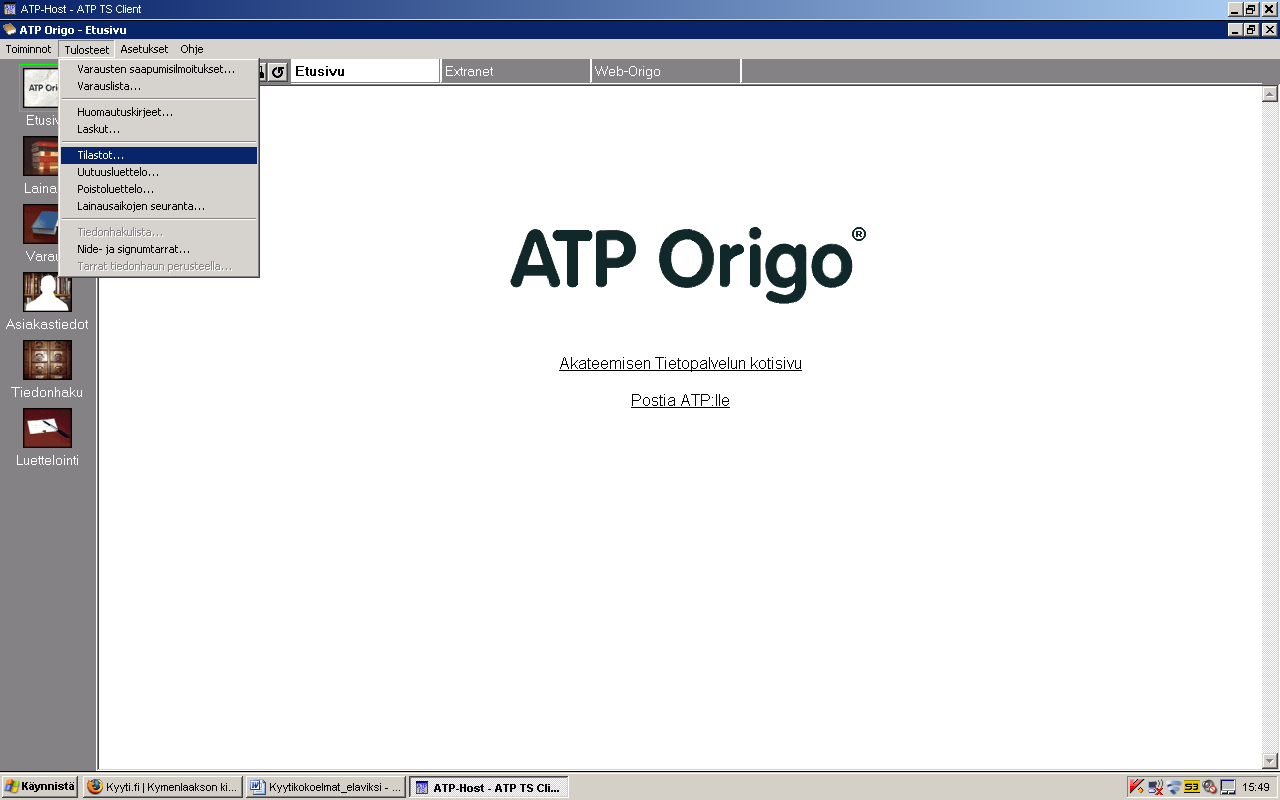Switch to the Extranet tab
1280x800 pixels.
516,71
